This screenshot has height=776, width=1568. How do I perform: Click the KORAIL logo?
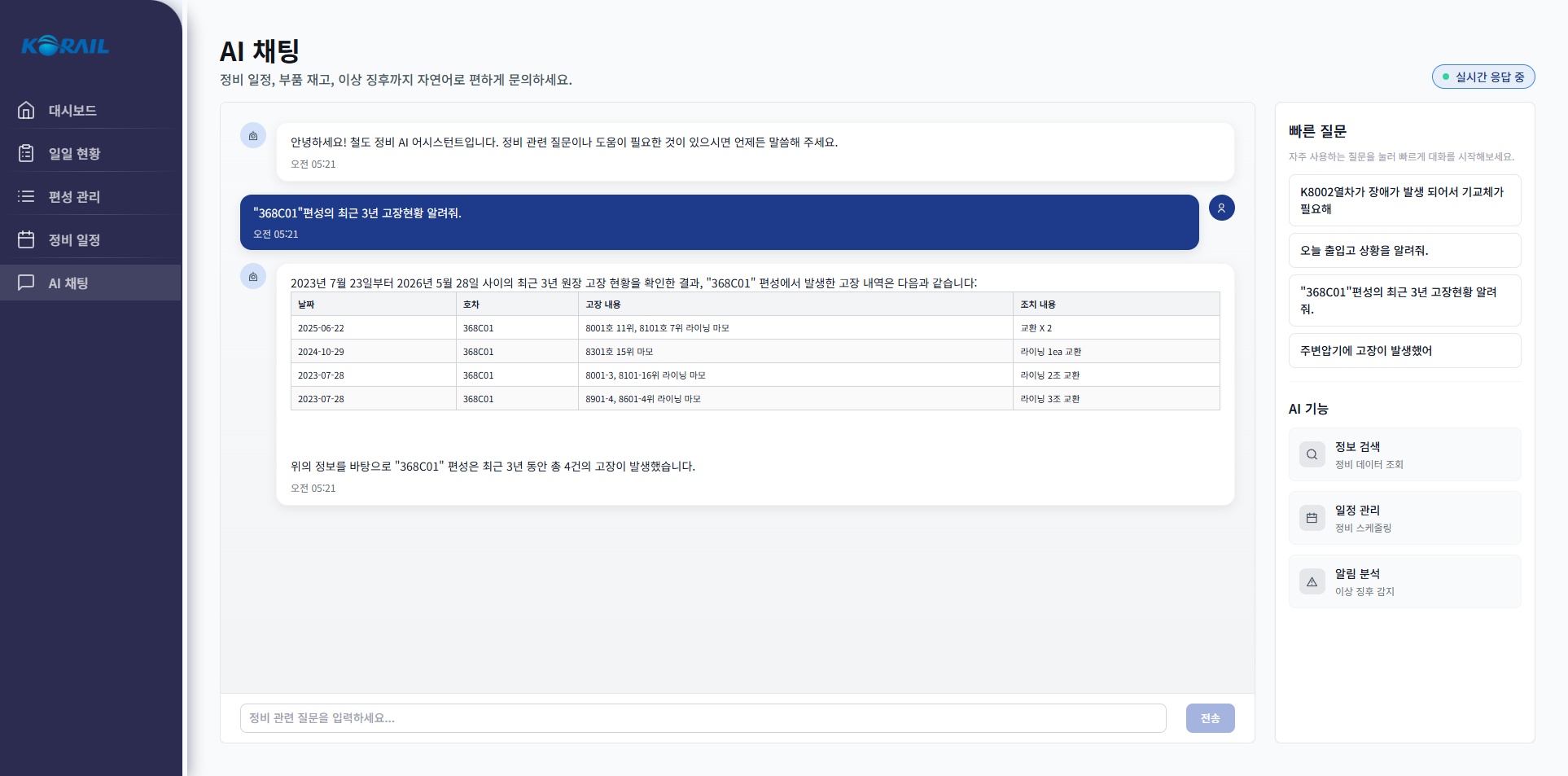[x=65, y=46]
